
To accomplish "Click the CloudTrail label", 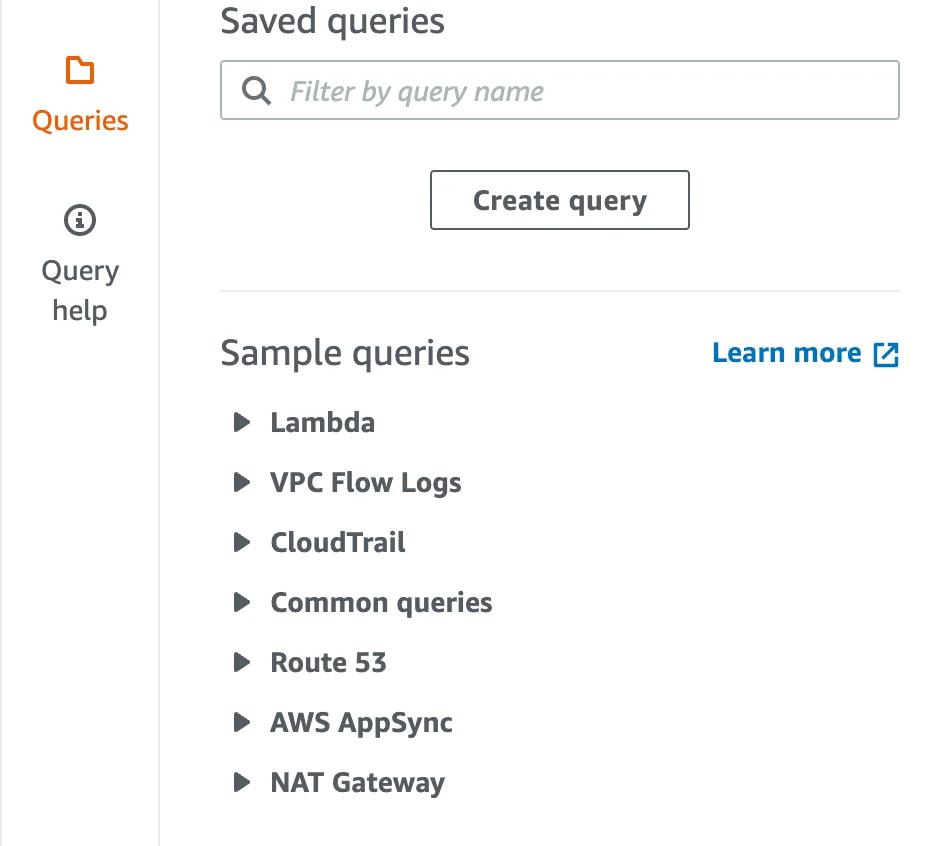I will [338, 542].
